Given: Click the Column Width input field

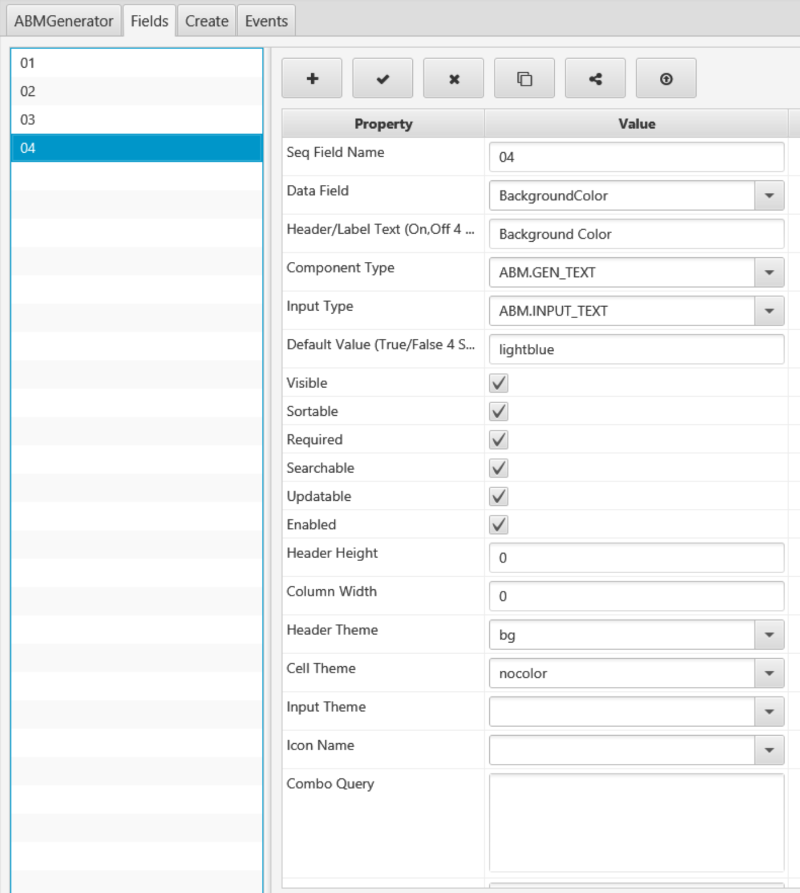Looking at the screenshot, I should tap(637, 596).
